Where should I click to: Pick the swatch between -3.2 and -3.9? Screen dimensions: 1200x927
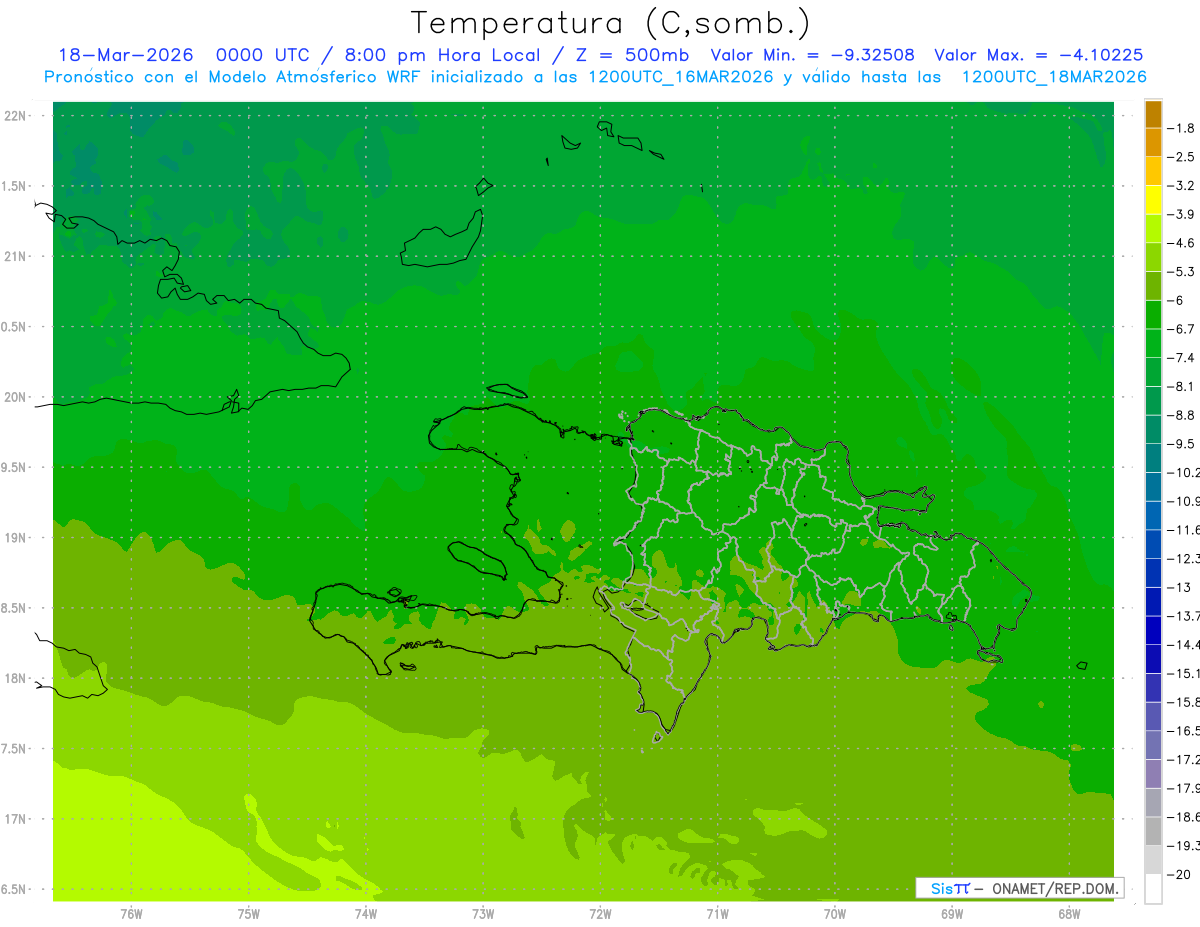click(1153, 200)
